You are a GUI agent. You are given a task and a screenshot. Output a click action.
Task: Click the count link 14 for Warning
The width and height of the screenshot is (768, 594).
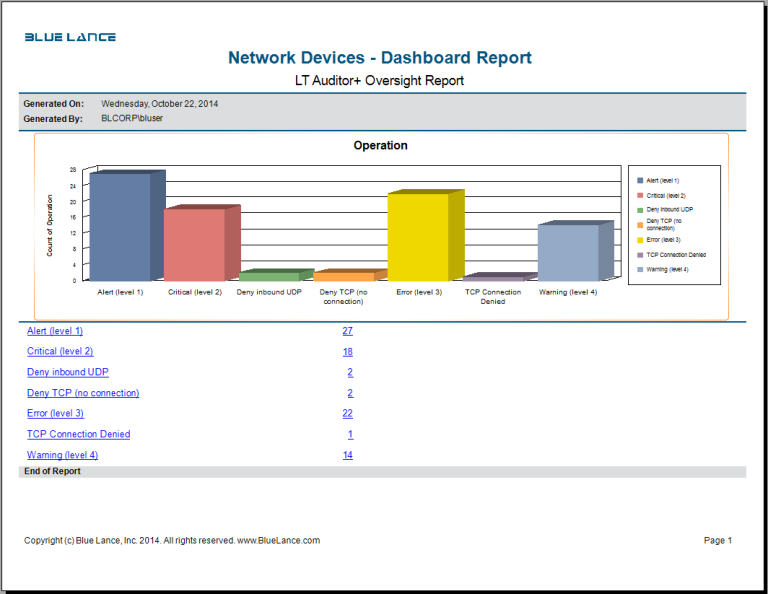coord(348,455)
